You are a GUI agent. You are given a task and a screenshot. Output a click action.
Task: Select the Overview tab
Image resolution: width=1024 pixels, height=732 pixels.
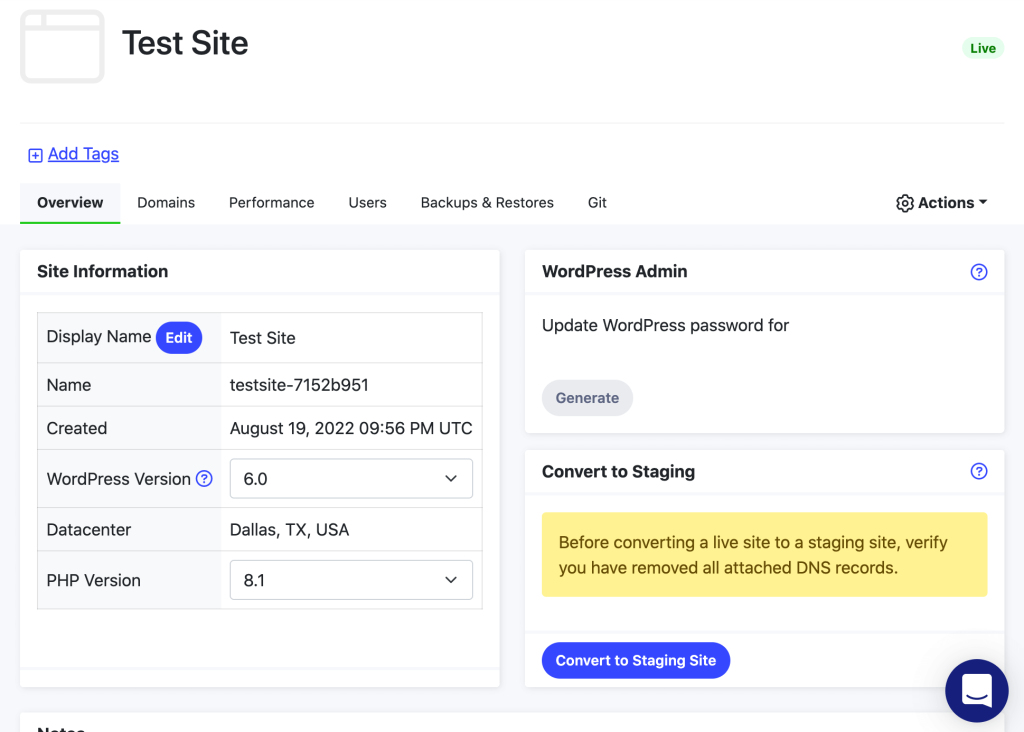pos(70,203)
